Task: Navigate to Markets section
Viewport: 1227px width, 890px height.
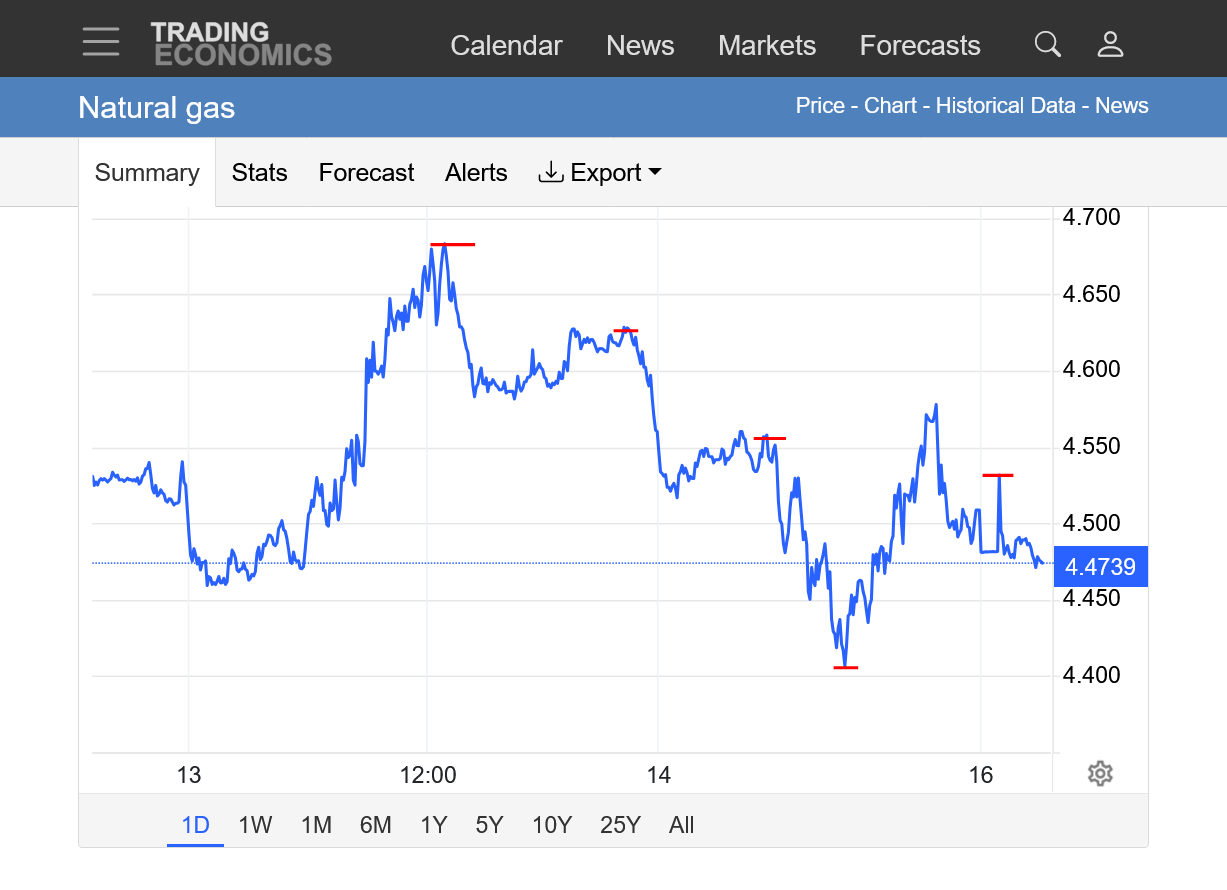Action: click(x=767, y=46)
